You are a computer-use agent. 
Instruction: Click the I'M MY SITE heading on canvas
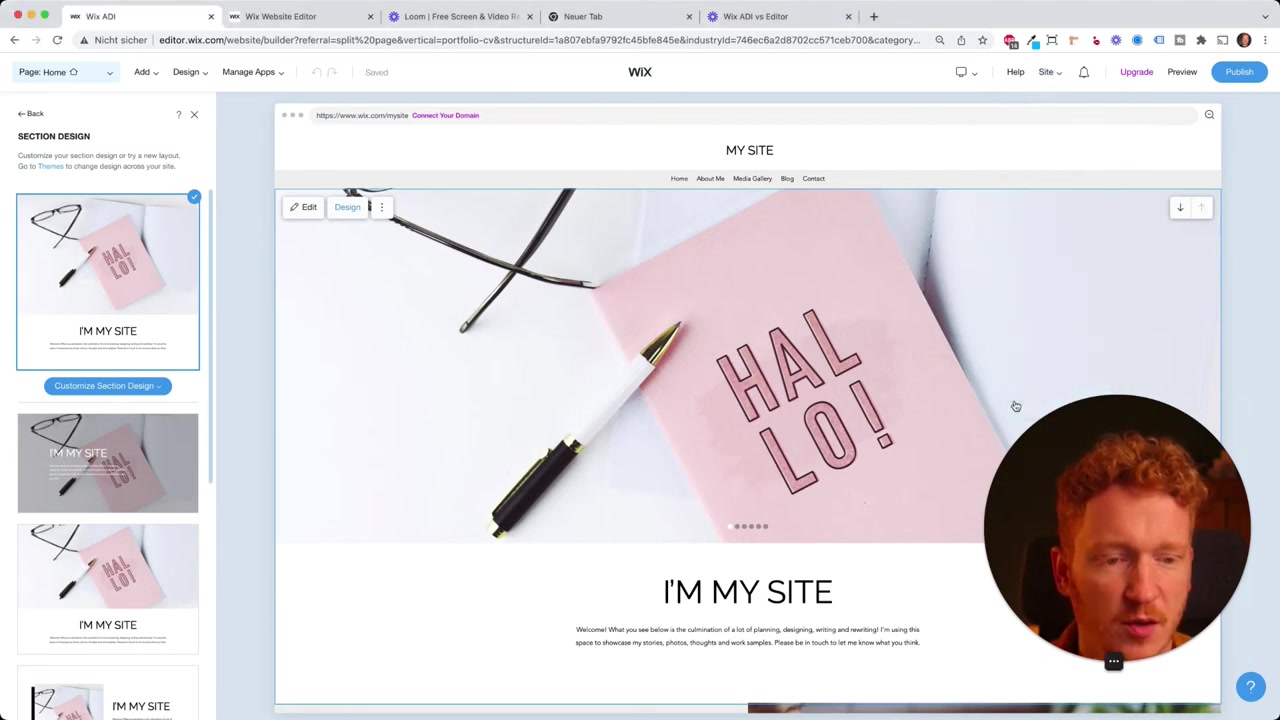coord(747,592)
